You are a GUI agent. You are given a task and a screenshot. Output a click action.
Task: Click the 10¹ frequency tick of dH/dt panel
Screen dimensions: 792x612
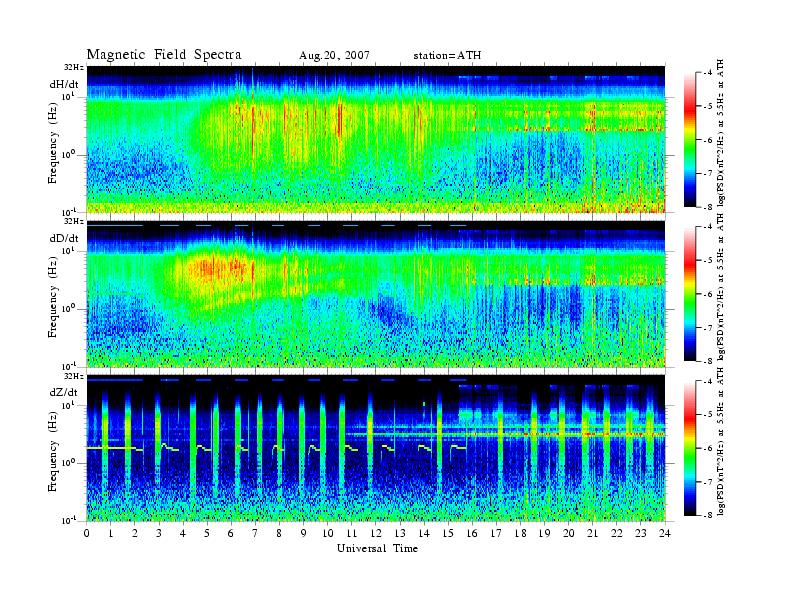click(69, 96)
